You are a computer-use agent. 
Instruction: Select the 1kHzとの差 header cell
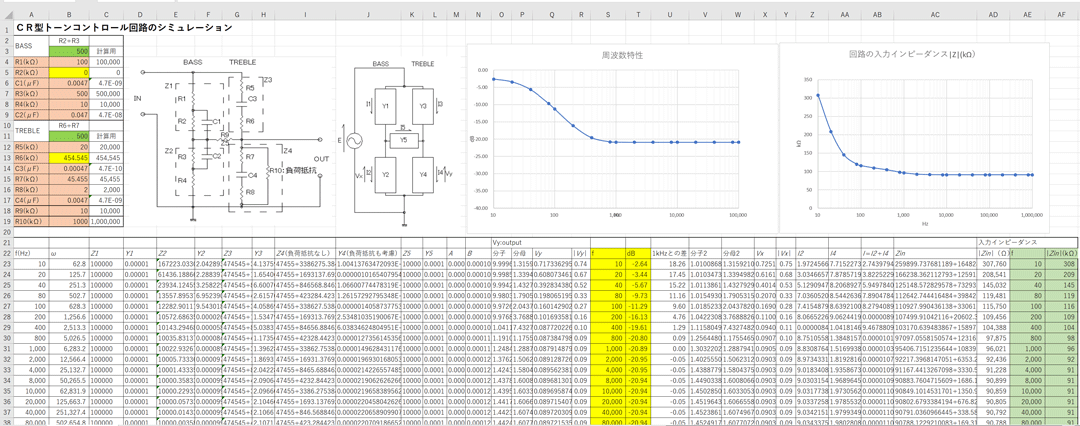[x=669, y=252]
